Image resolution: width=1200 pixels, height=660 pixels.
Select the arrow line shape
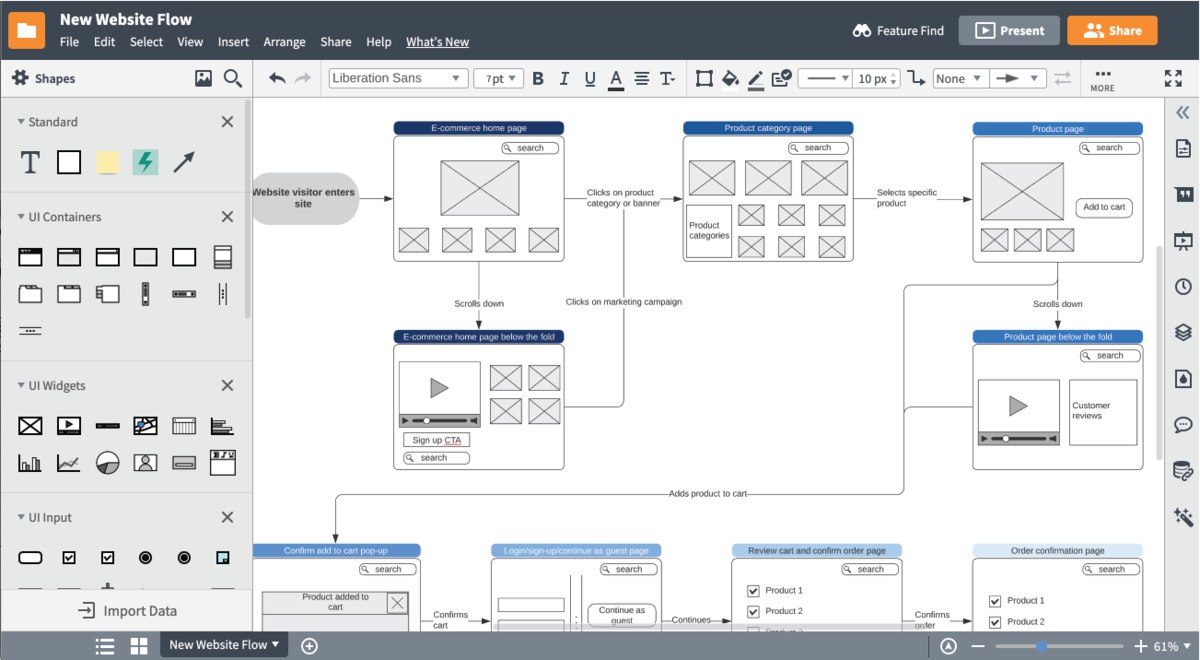[184, 162]
